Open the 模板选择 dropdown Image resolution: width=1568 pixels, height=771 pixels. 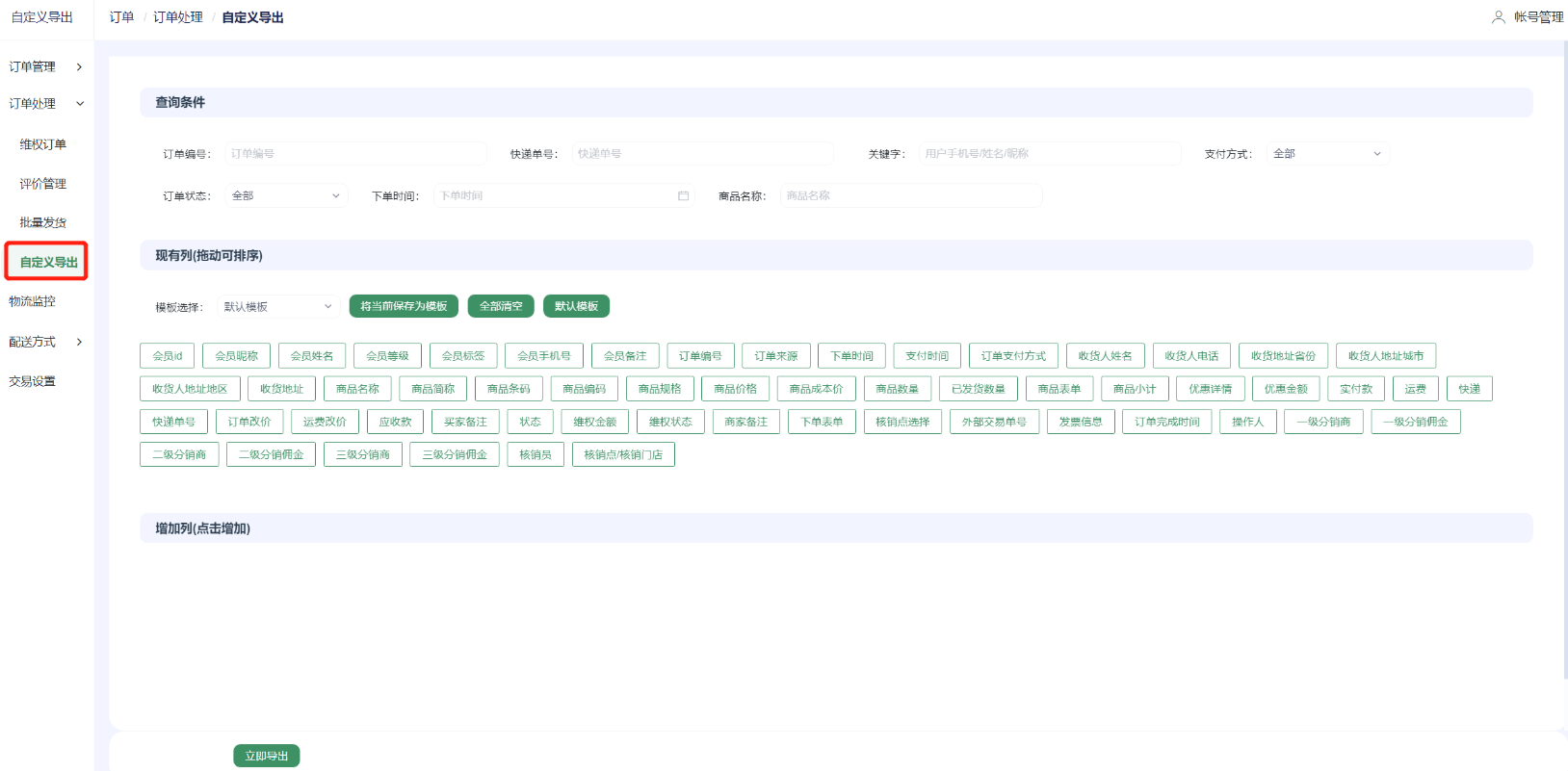[x=278, y=306]
